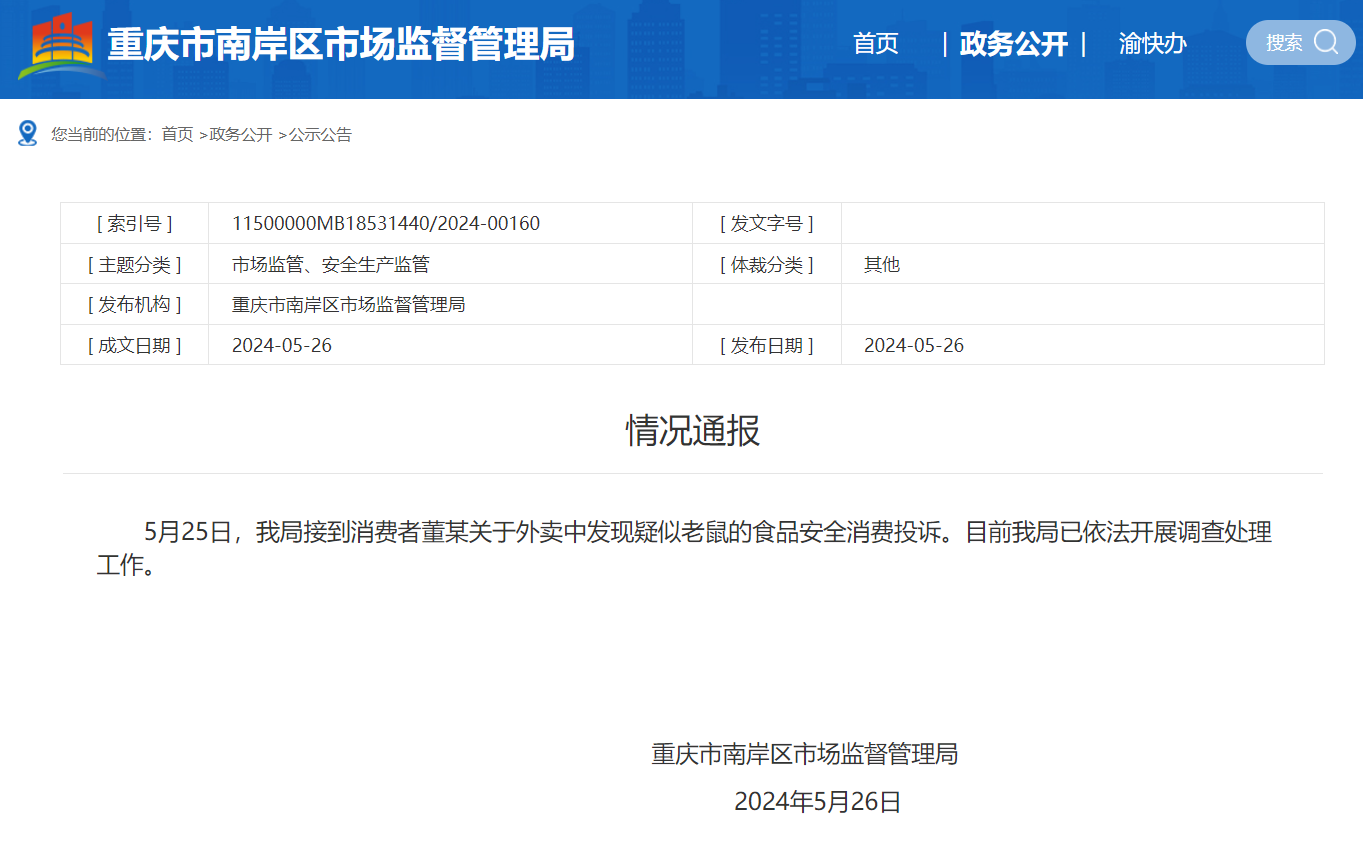Click the magnifier search icon
1363x846 pixels.
tap(1325, 41)
